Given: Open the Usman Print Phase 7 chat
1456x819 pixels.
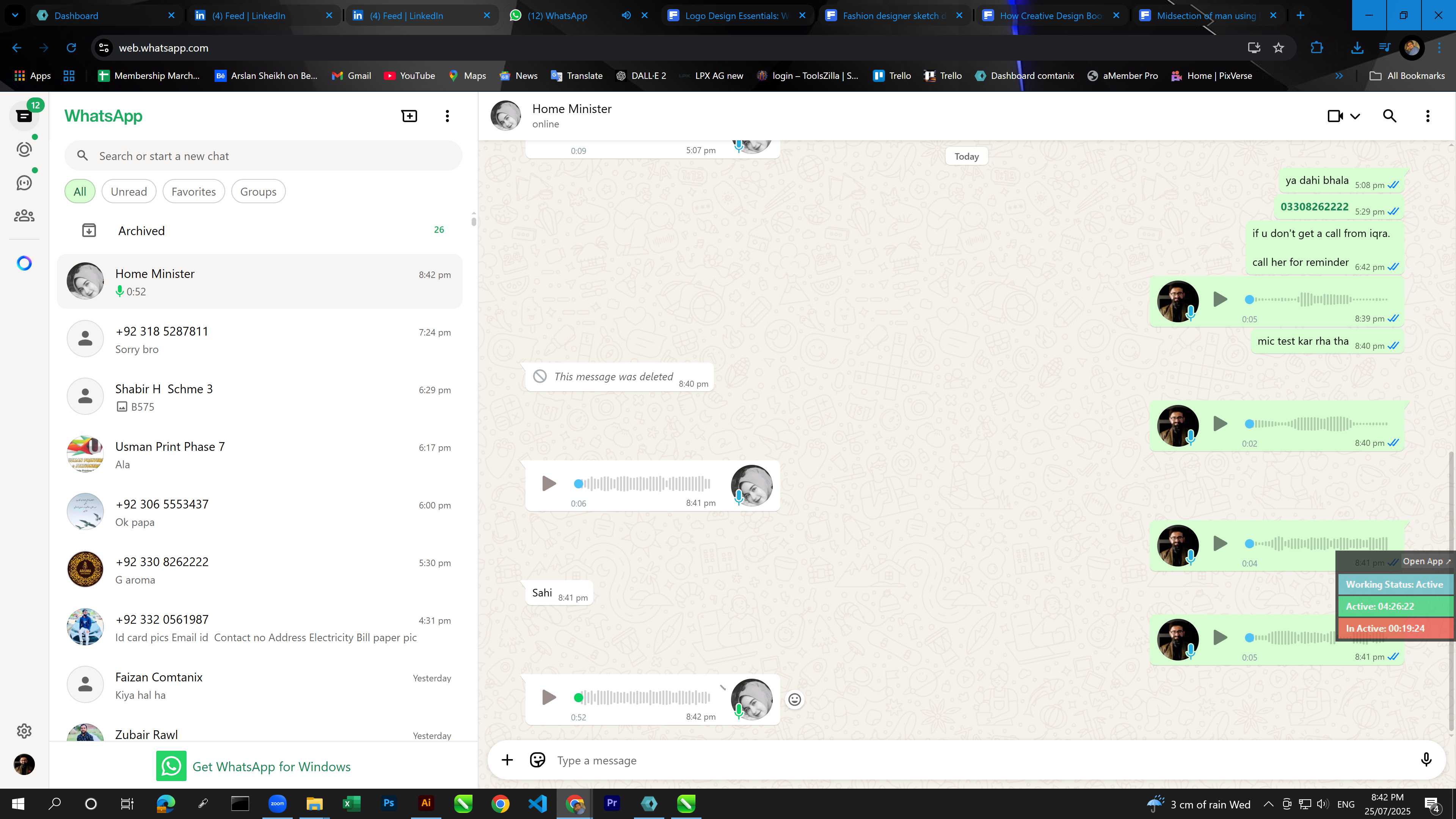Looking at the screenshot, I should [x=260, y=455].
